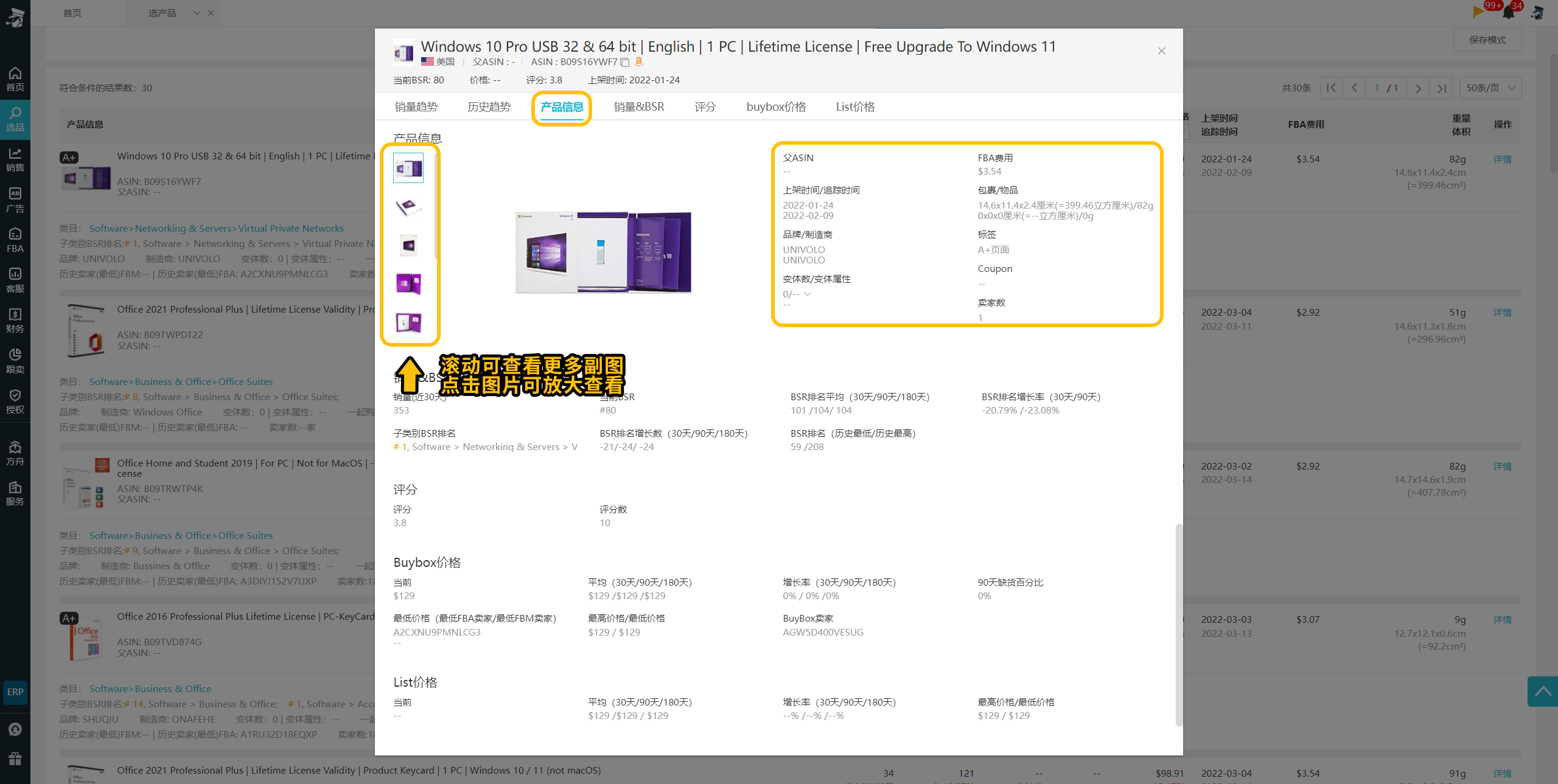Image resolution: width=1558 pixels, height=784 pixels.
Task: Open the 授权 authorization sidebar icon
Action: point(15,401)
